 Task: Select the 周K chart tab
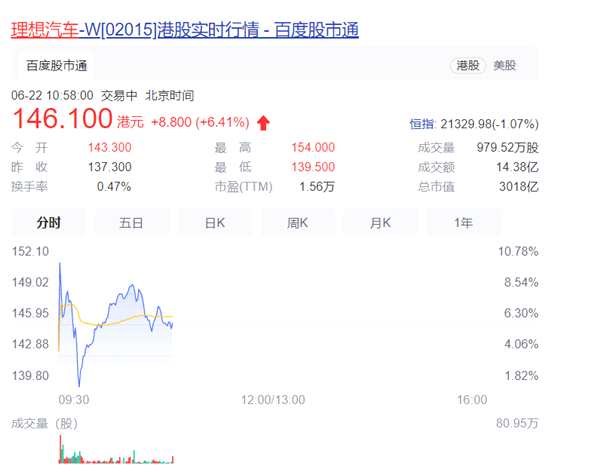pos(298,222)
